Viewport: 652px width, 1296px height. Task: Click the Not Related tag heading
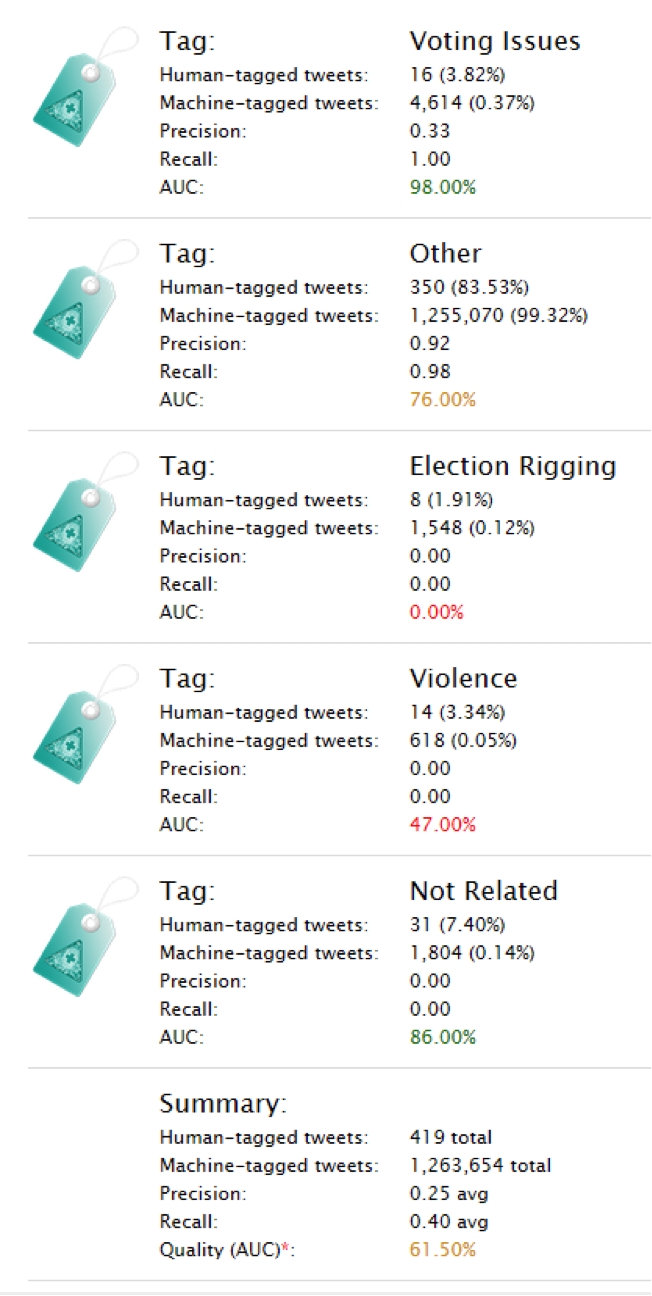[x=484, y=891]
